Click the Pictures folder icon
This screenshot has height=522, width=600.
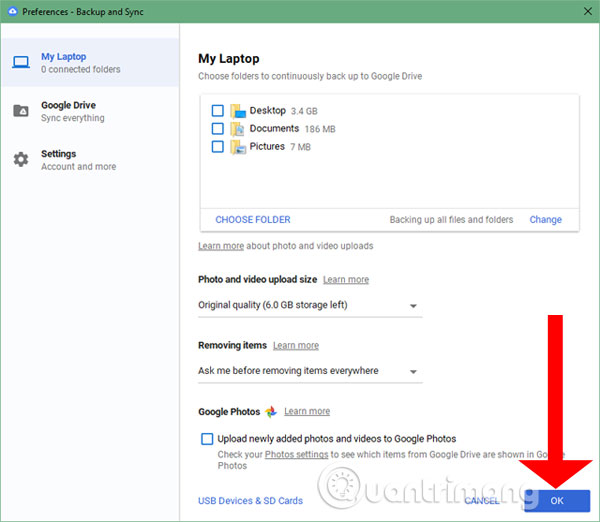click(x=238, y=147)
